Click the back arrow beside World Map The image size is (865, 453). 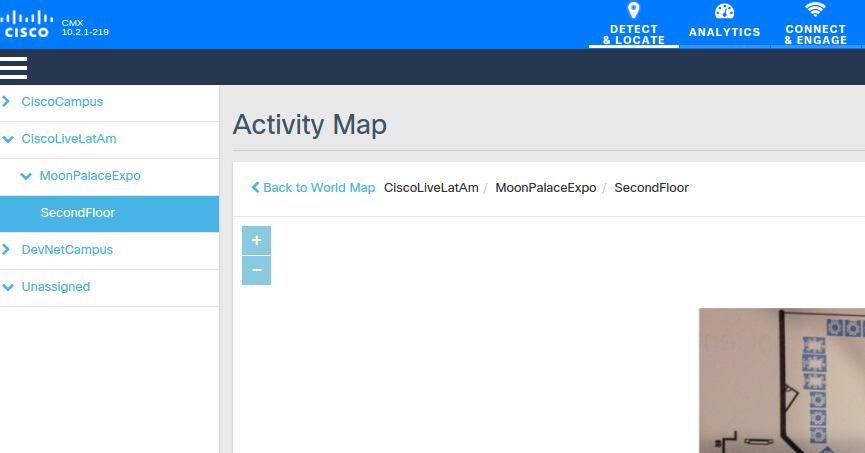[255, 188]
